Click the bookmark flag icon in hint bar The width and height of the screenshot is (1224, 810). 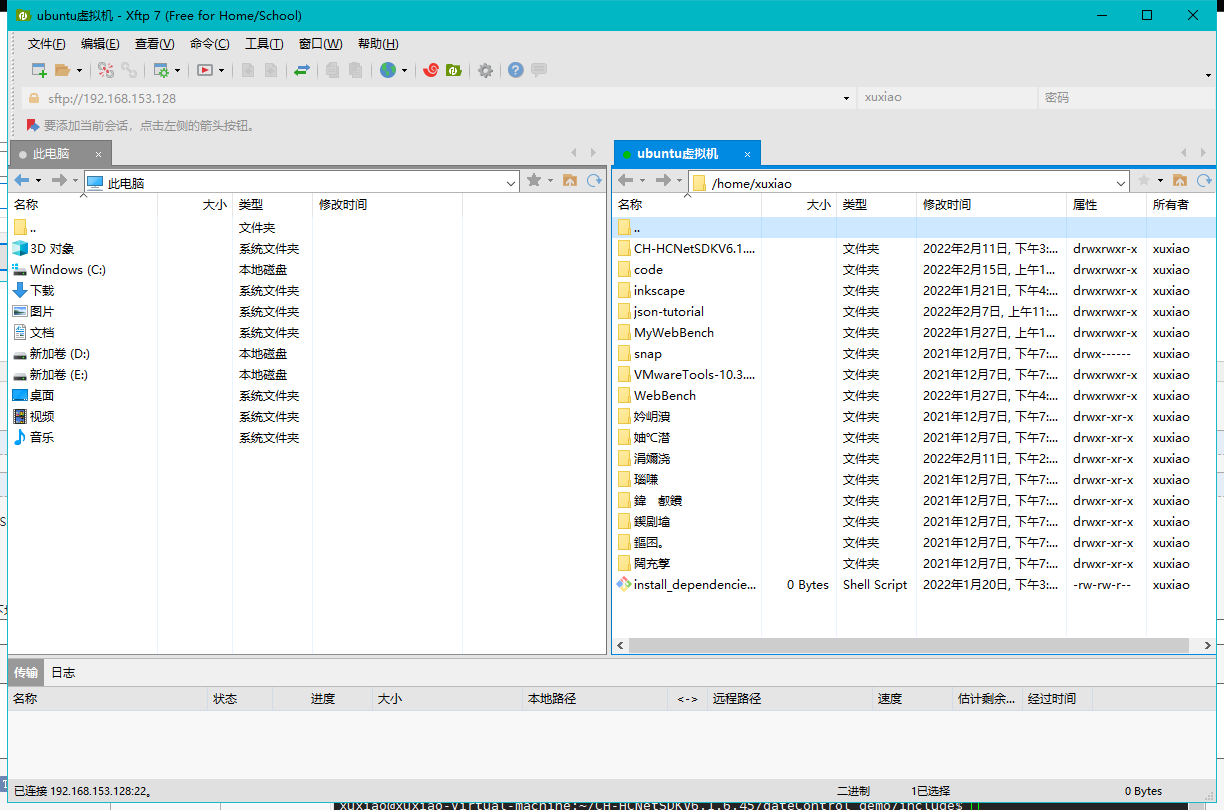[x=33, y=125]
